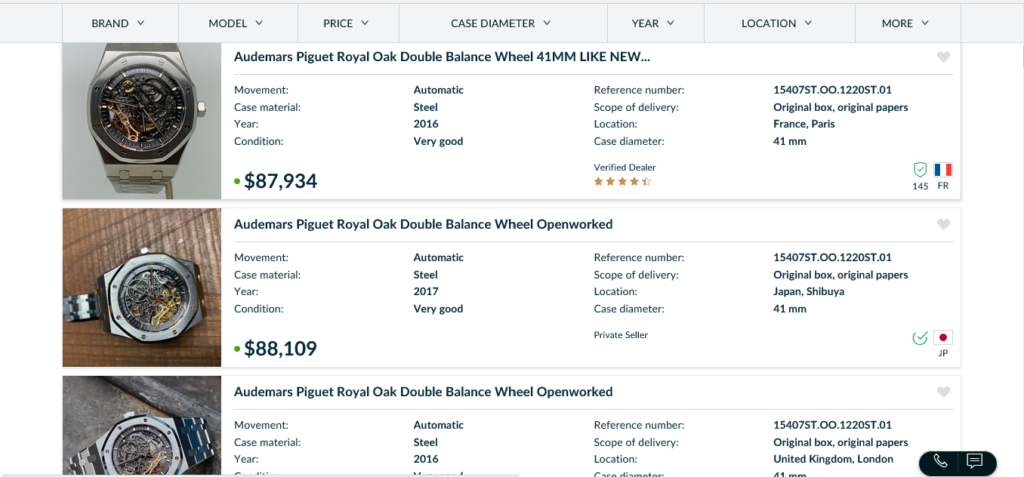Open the Year filter menu
This screenshot has width=1024, height=477.
pyautogui.click(x=653, y=23)
